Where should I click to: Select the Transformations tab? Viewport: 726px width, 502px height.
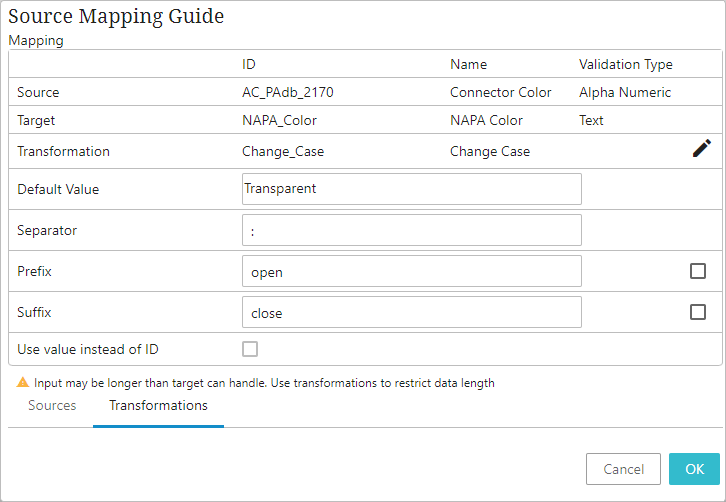(158, 406)
